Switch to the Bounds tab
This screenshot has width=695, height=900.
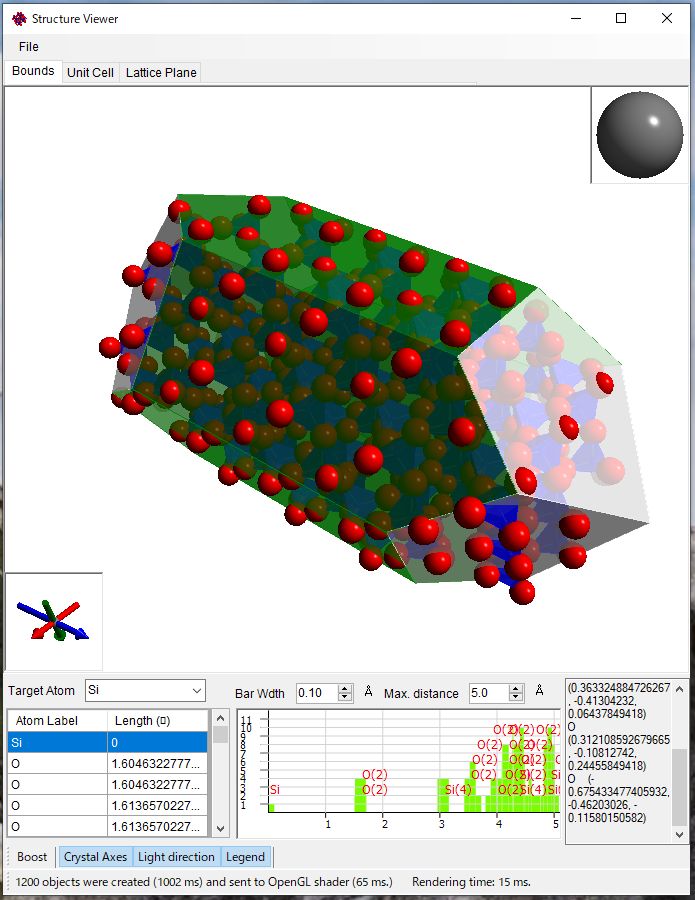pyautogui.click(x=33, y=71)
